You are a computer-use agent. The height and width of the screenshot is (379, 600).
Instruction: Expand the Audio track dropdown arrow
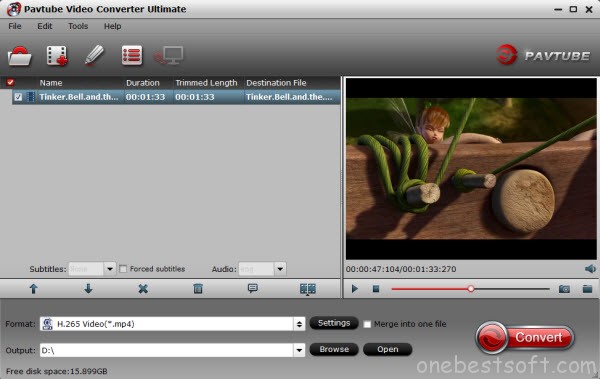point(280,269)
